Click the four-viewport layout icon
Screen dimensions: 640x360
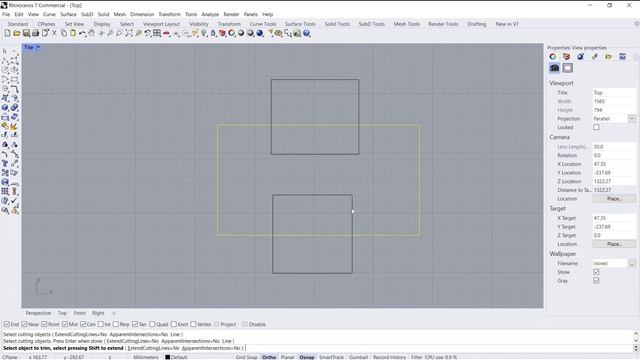[157, 33]
